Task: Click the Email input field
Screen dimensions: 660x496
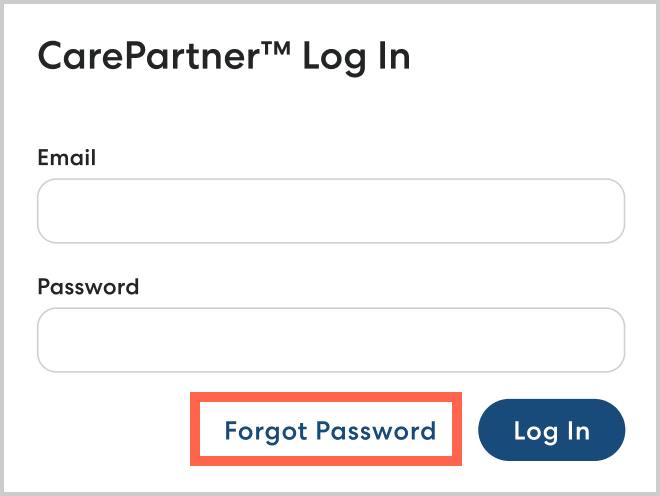Action: [x=331, y=211]
